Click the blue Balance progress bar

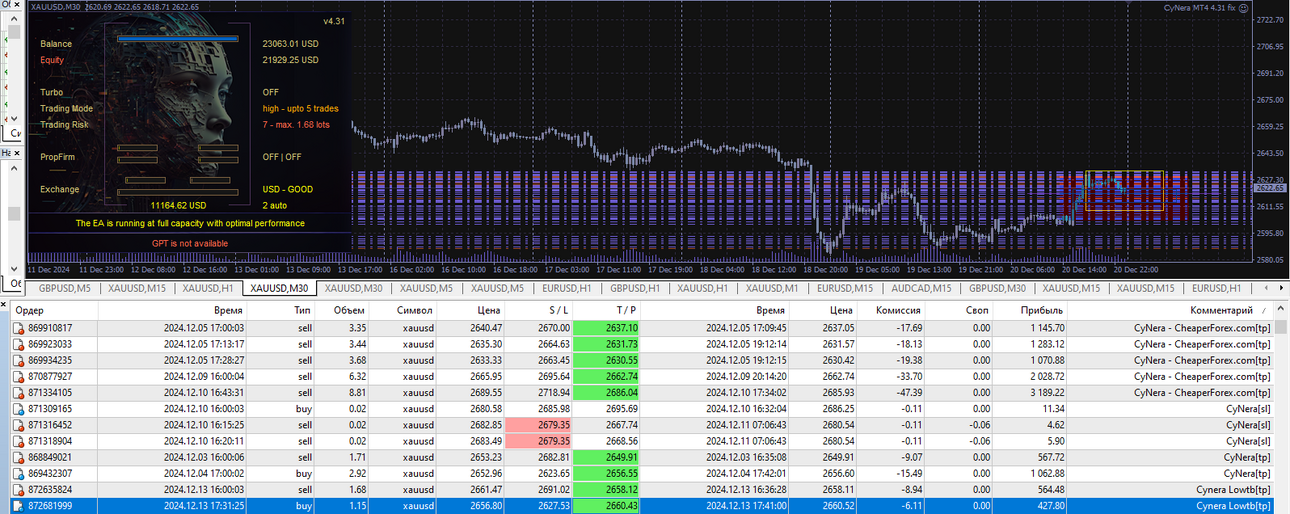click(177, 39)
